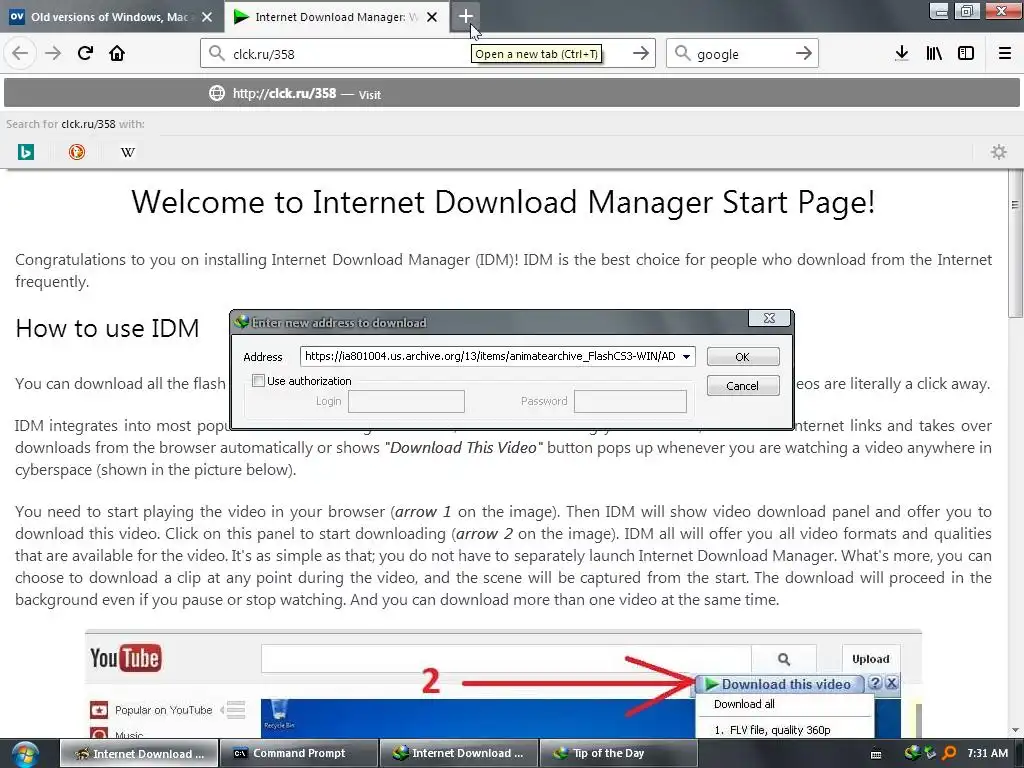Close the Enter new address dialog
The height and width of the screenshot is (768, 1024).
pos(769,318)
